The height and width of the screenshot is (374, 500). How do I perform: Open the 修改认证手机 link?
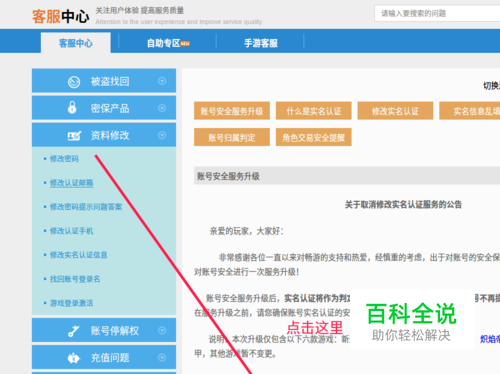71,231
